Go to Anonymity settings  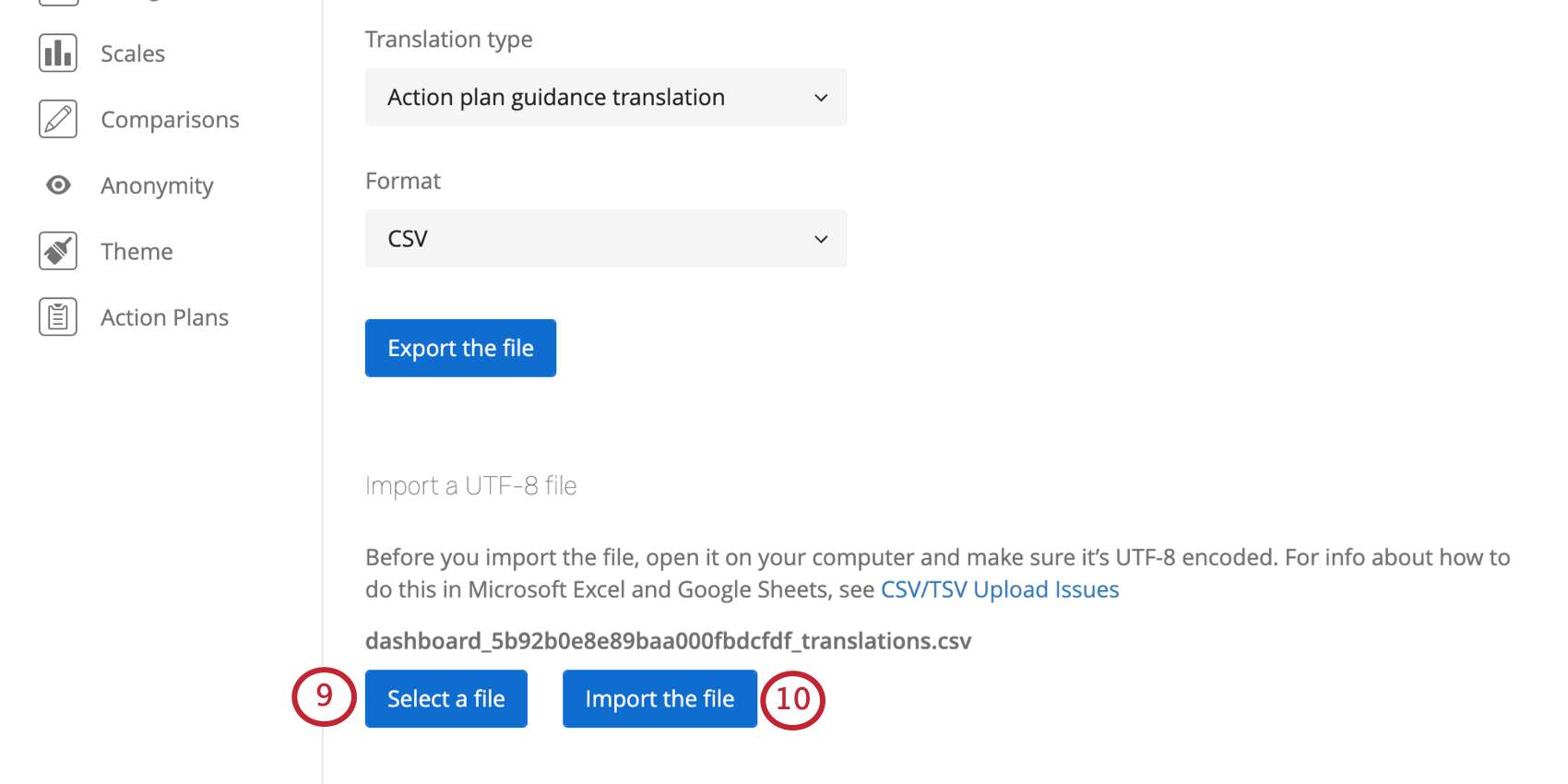click(157, 186)
